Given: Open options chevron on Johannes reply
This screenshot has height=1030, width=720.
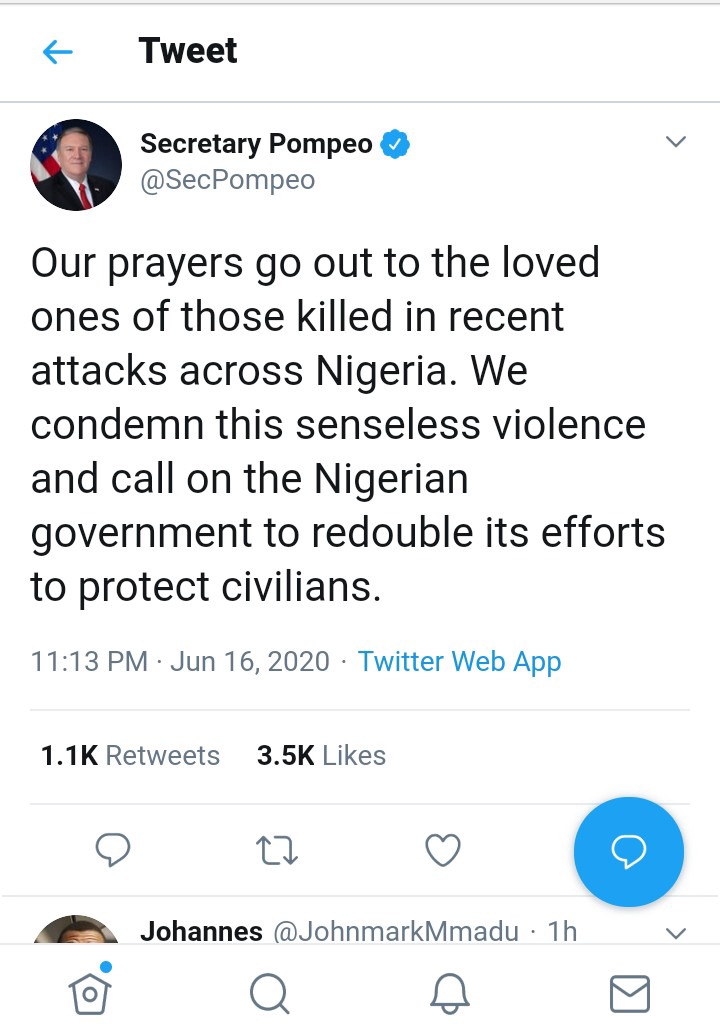Looking at the screenshot, I should (676, 933).
